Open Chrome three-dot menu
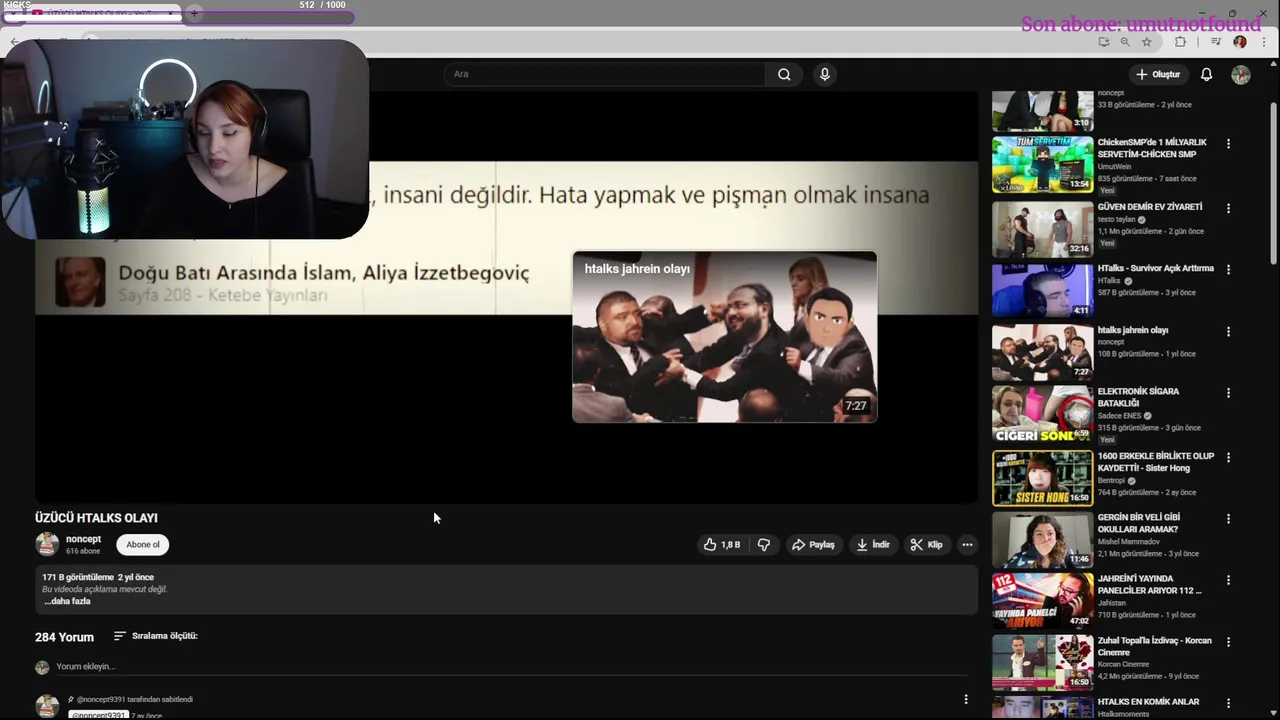 click(x=1262, y=42)
